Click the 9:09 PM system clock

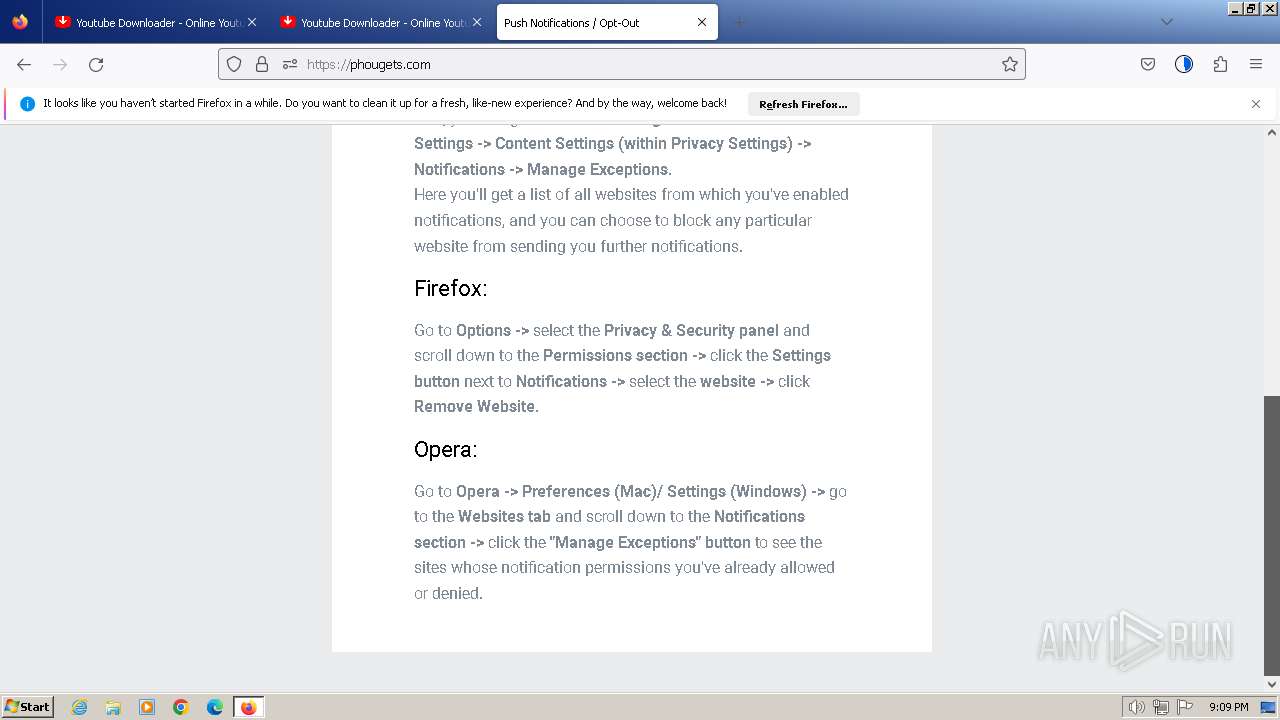point(1229,707)
